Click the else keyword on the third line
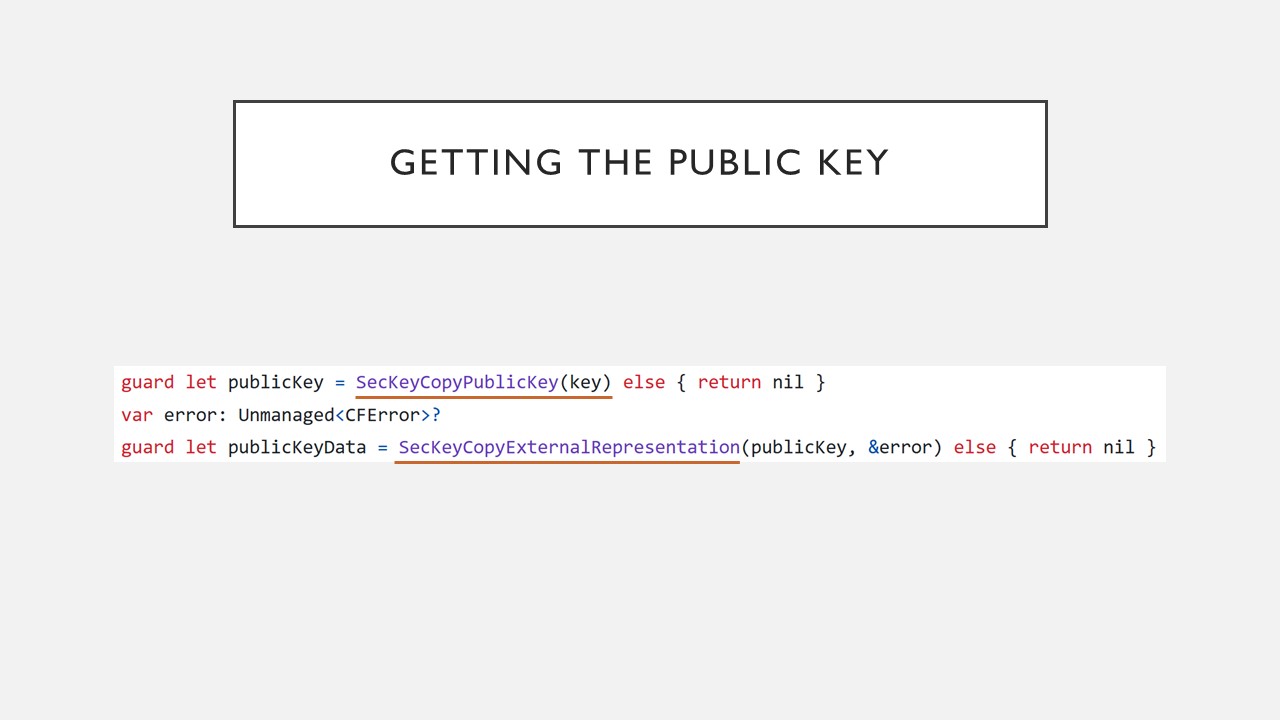The height and width of the screenshot is (720, 1280). [975, 447]
